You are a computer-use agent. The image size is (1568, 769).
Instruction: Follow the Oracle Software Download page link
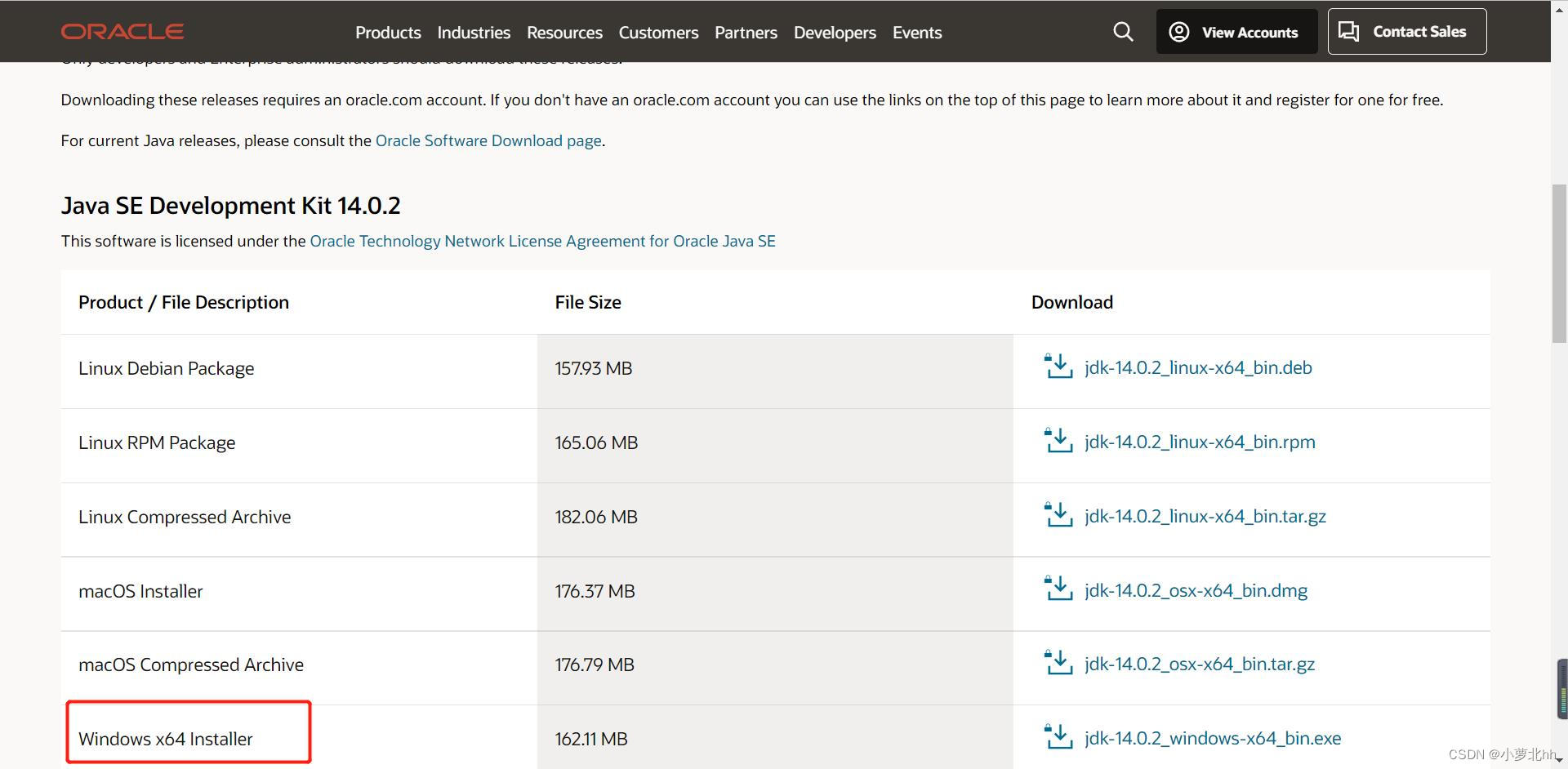(488, 140)
